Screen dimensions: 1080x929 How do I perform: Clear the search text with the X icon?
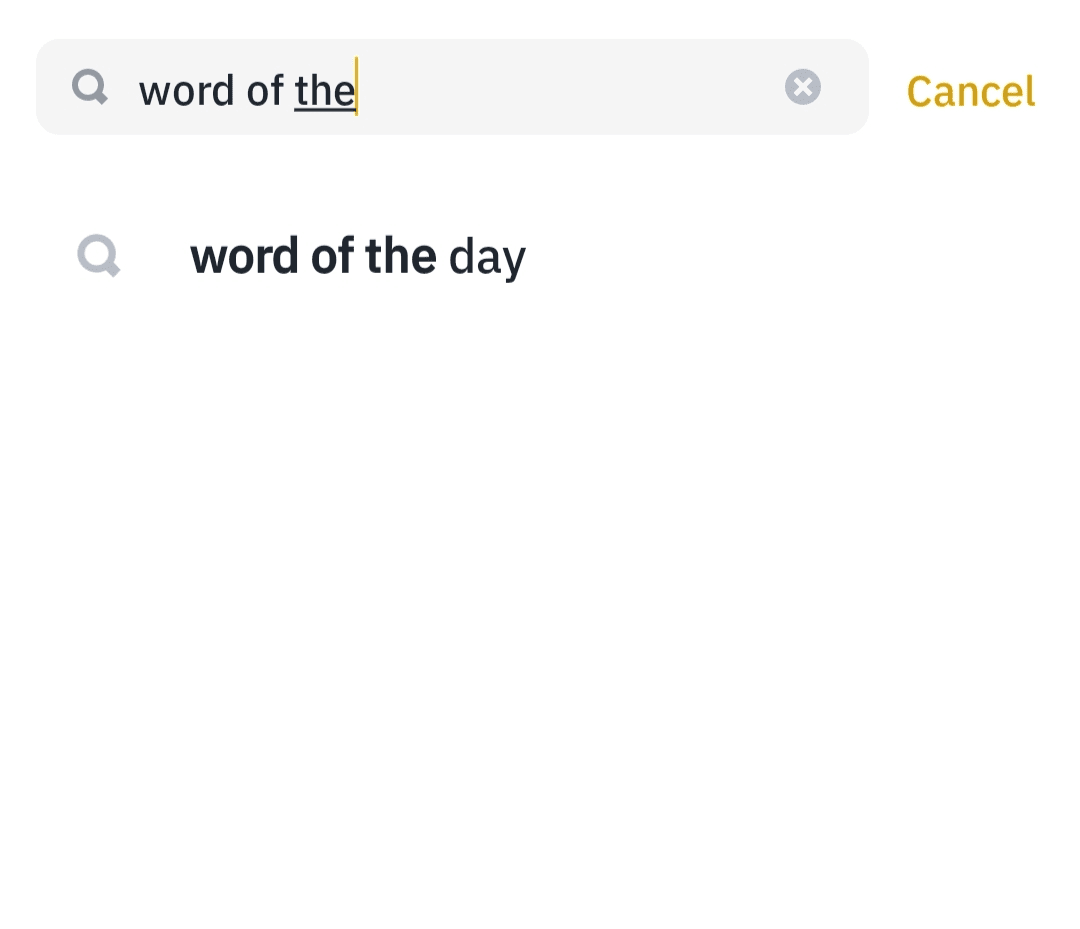pos(802,87)
